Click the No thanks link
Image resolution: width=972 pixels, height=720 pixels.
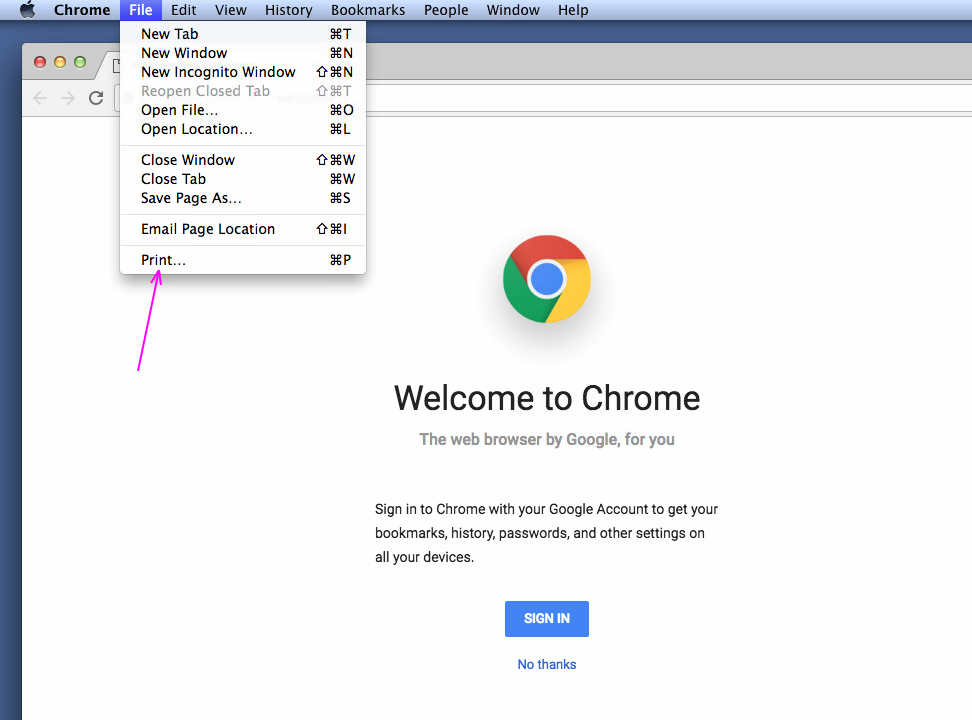coord(546,664)
